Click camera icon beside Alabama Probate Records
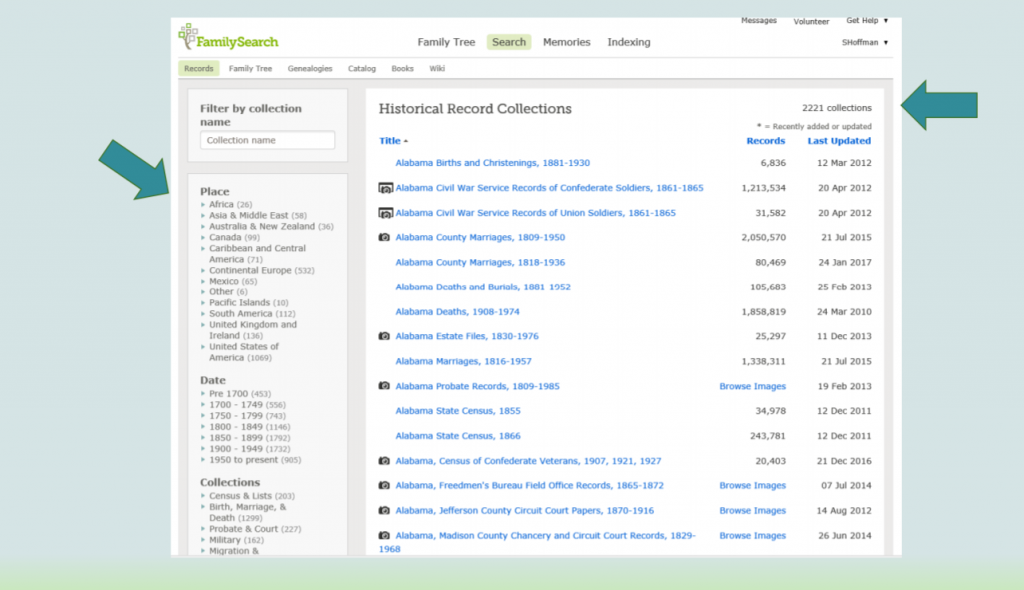Viewport: 1024px width, 590px height. point(384,385)
